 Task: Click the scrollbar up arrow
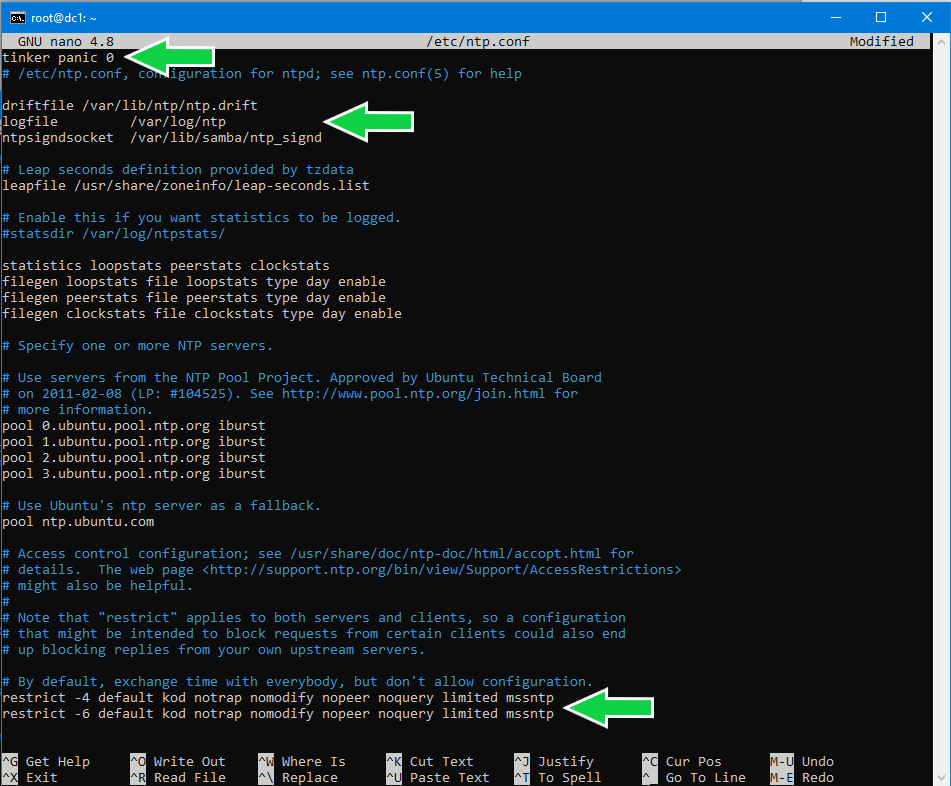[941, 42]
